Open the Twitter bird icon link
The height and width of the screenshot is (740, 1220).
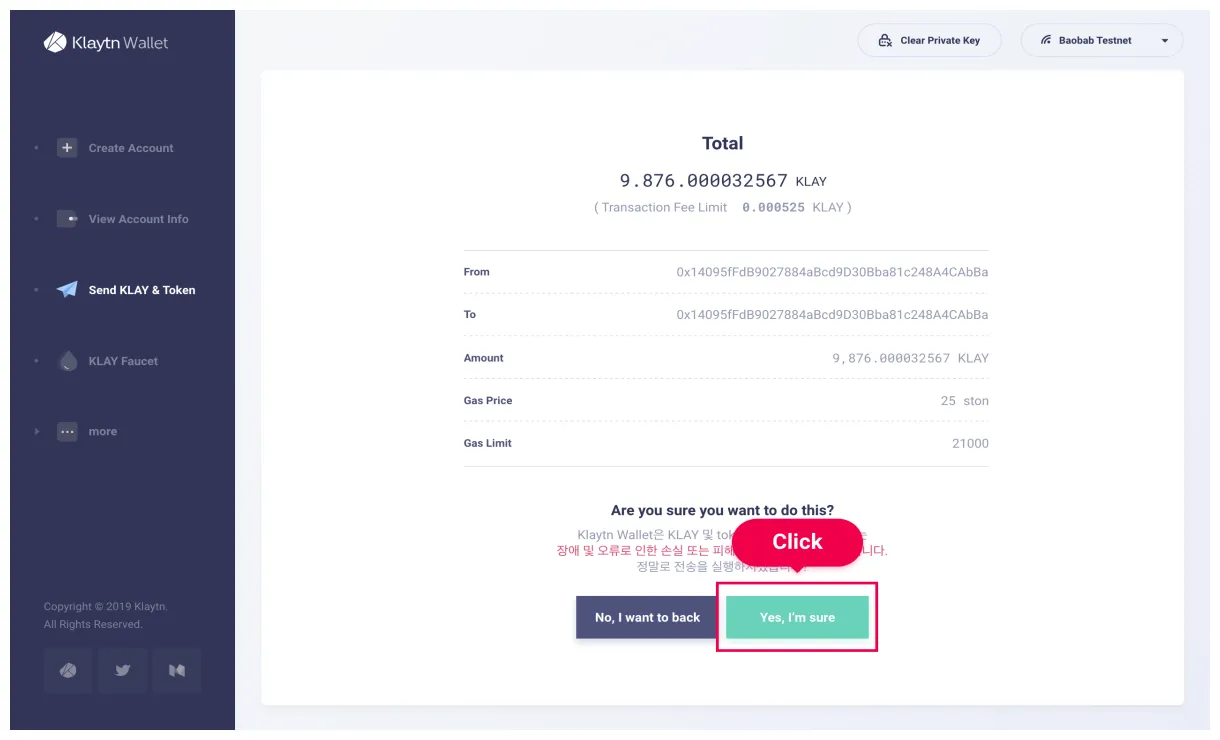[123, 671]
